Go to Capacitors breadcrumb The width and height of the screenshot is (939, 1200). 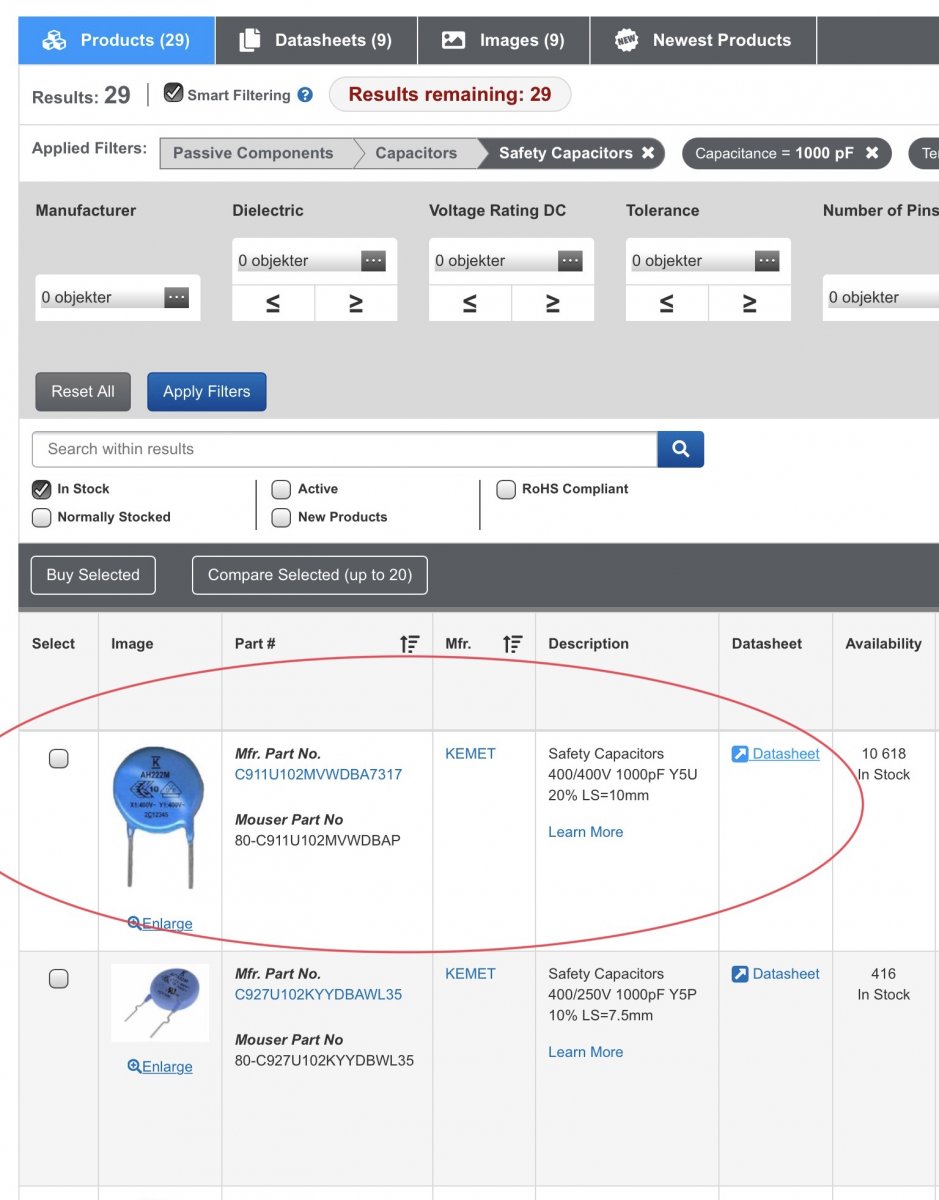[416, 153]
